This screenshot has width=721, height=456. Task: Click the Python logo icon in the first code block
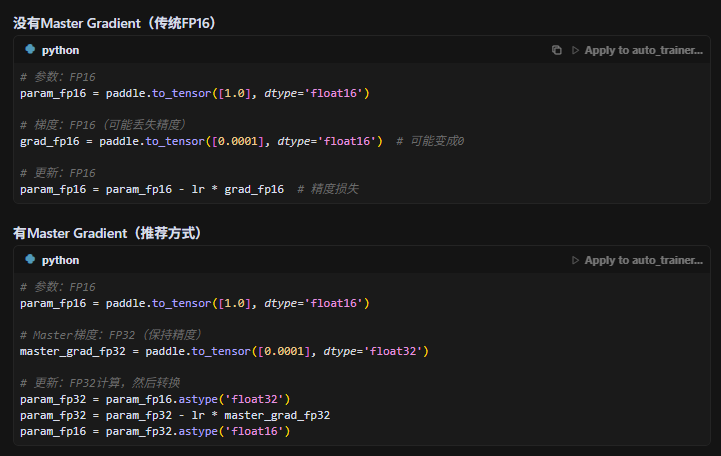[30, 50]
